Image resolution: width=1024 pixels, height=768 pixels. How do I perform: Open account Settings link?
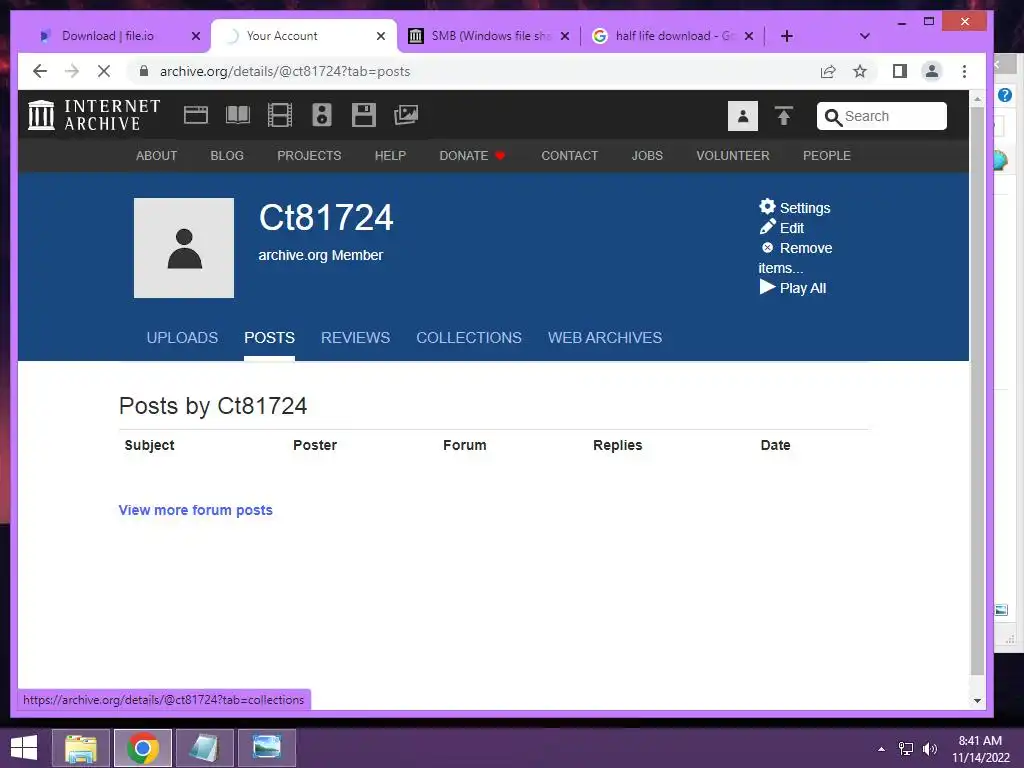point(795,208)
